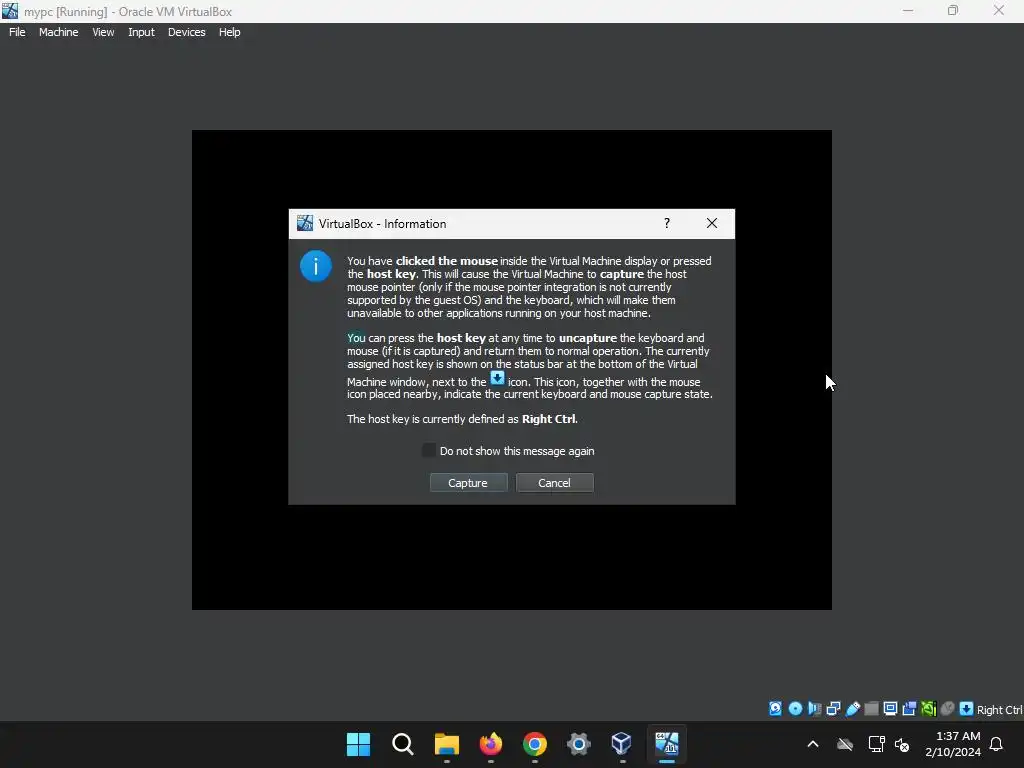1024x768 pixels.
Task: Open the View menu
Action: pyautogui.click(x=103, y=32)
